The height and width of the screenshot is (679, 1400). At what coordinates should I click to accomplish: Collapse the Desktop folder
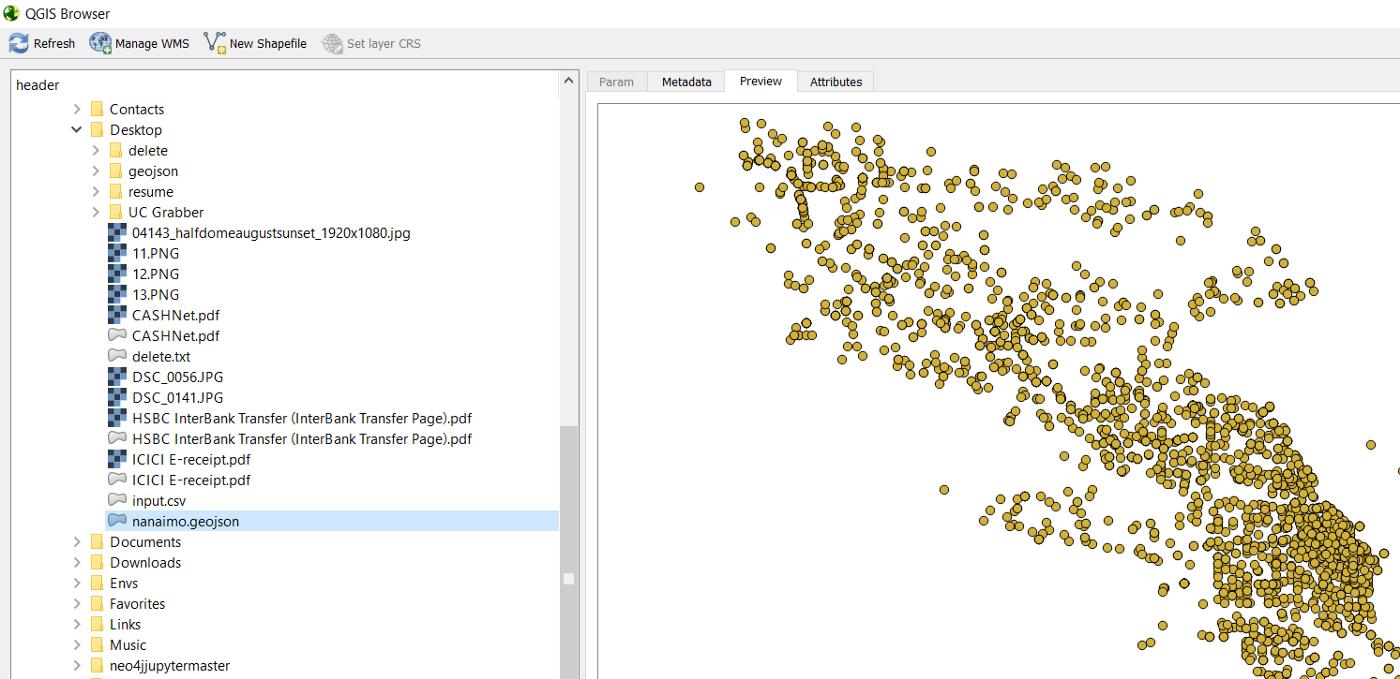(x=77, y=129)
